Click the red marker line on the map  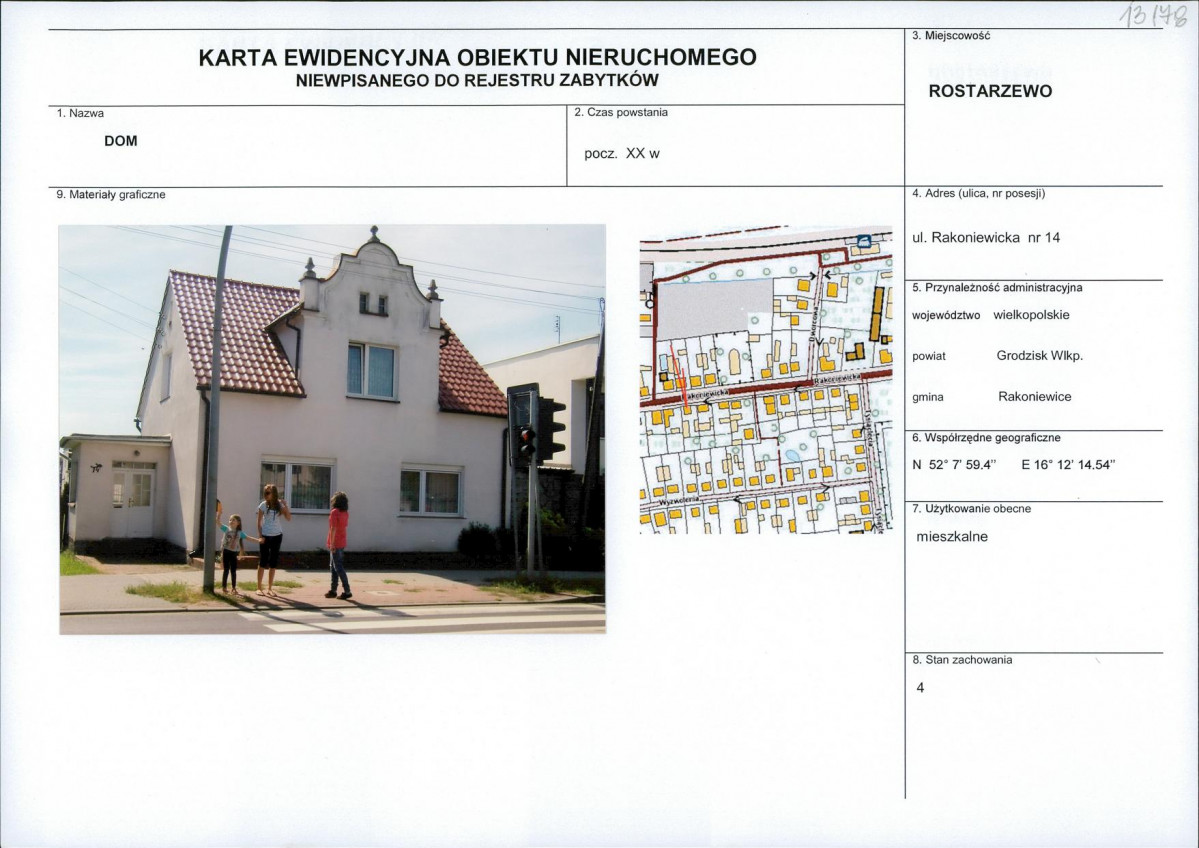[677, 372]
